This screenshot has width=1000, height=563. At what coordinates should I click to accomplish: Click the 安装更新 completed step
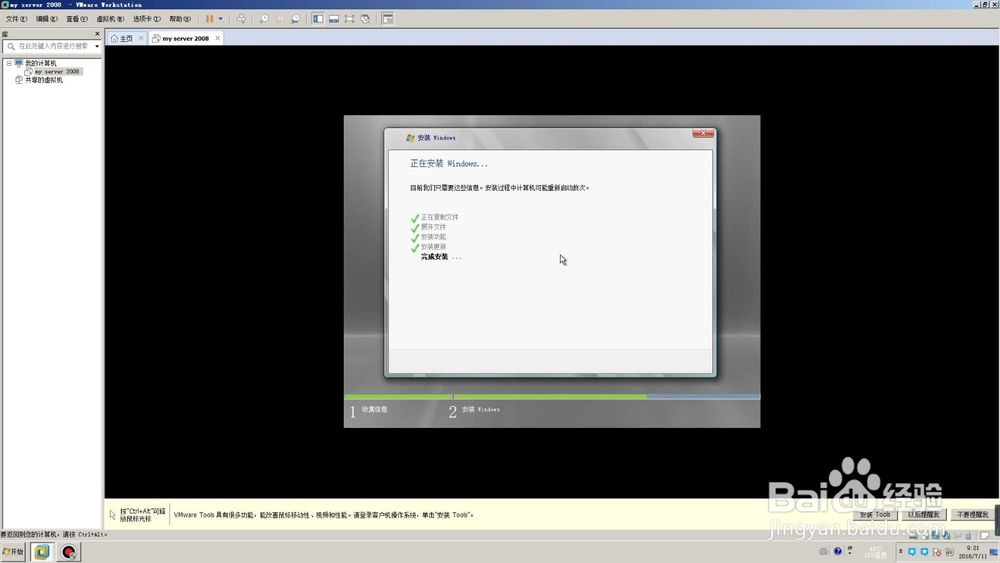[x=433, y=247]
